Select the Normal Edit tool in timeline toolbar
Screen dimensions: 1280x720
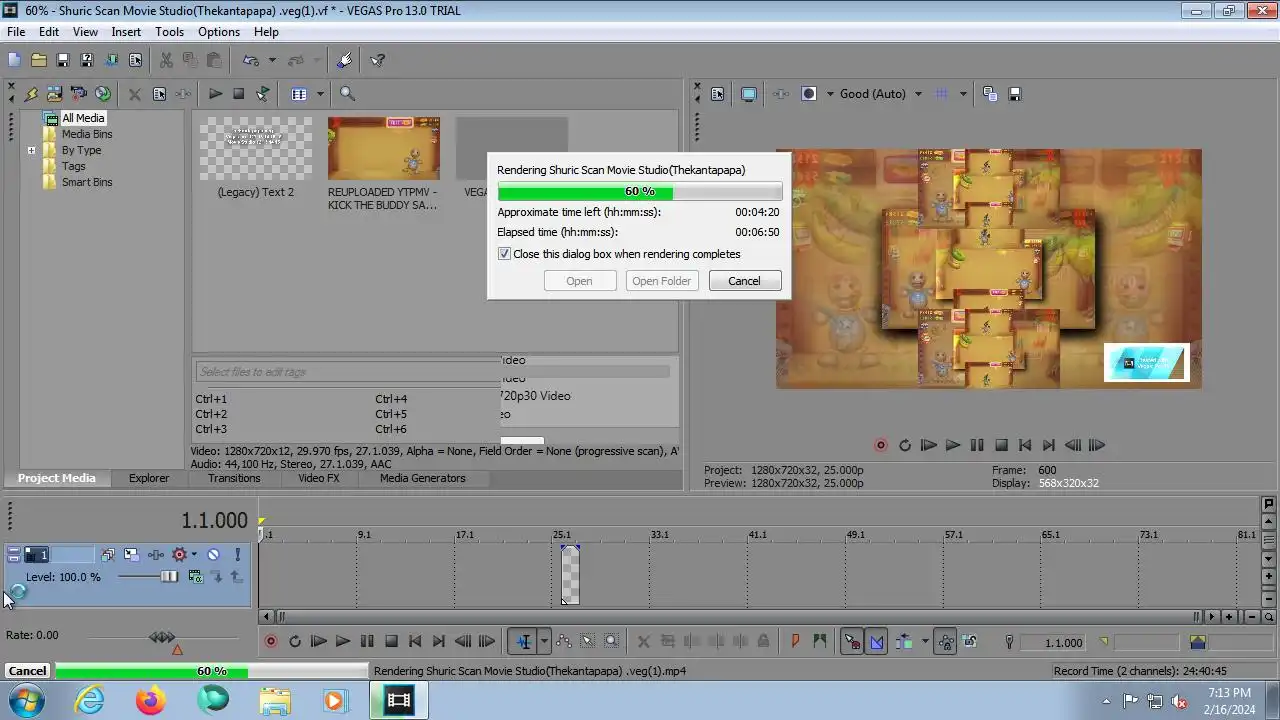(523, 642)
